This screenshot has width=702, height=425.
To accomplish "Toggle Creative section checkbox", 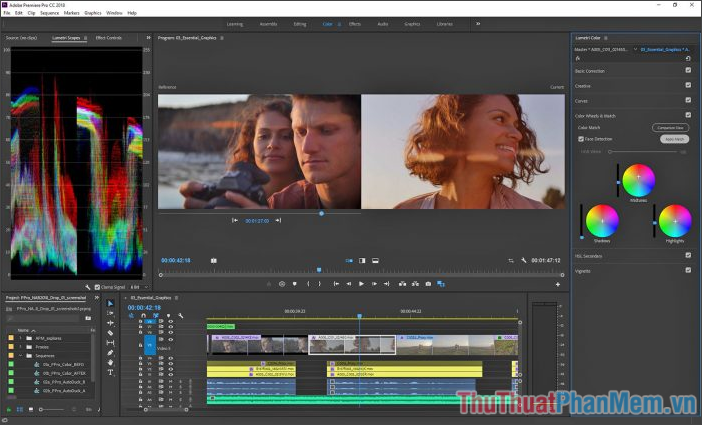I will pos(688,85).
